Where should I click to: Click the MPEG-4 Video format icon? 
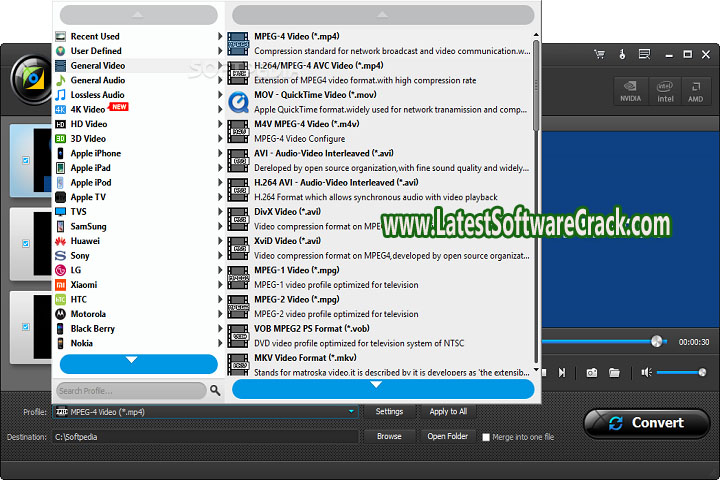pyautogui.click(x=238, y=44)
